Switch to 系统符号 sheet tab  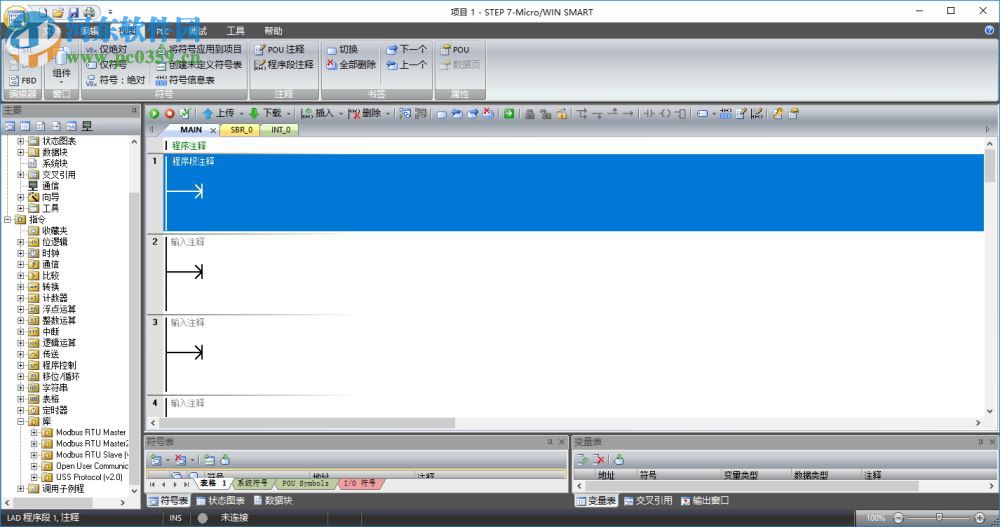point(252,484)
